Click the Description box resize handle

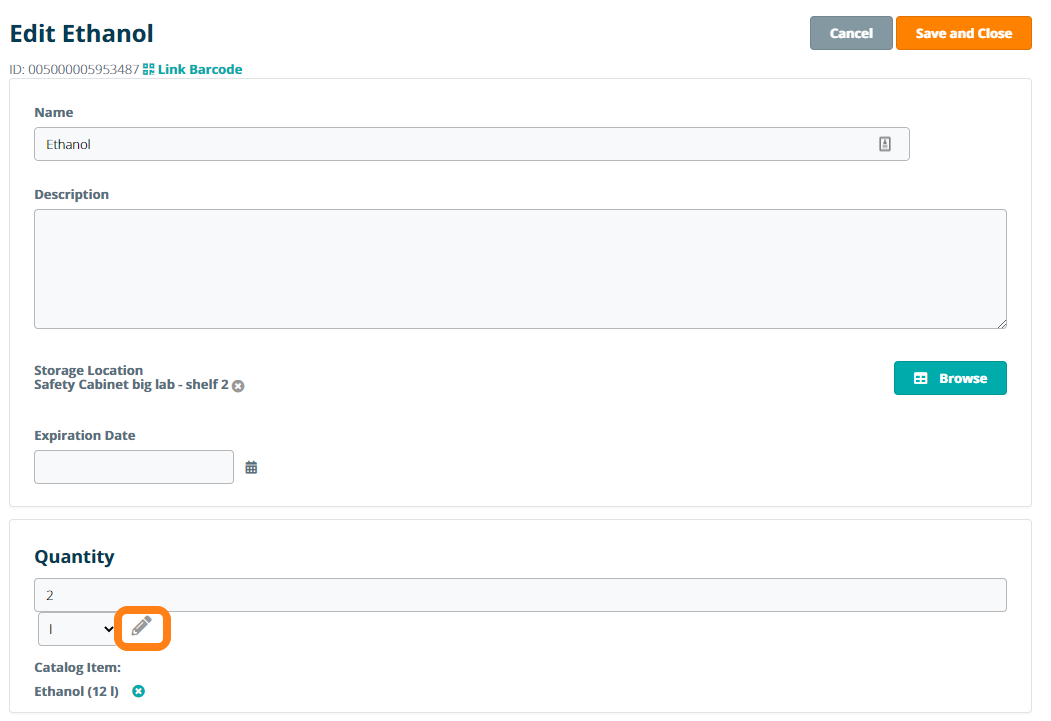coord(1000,322)
